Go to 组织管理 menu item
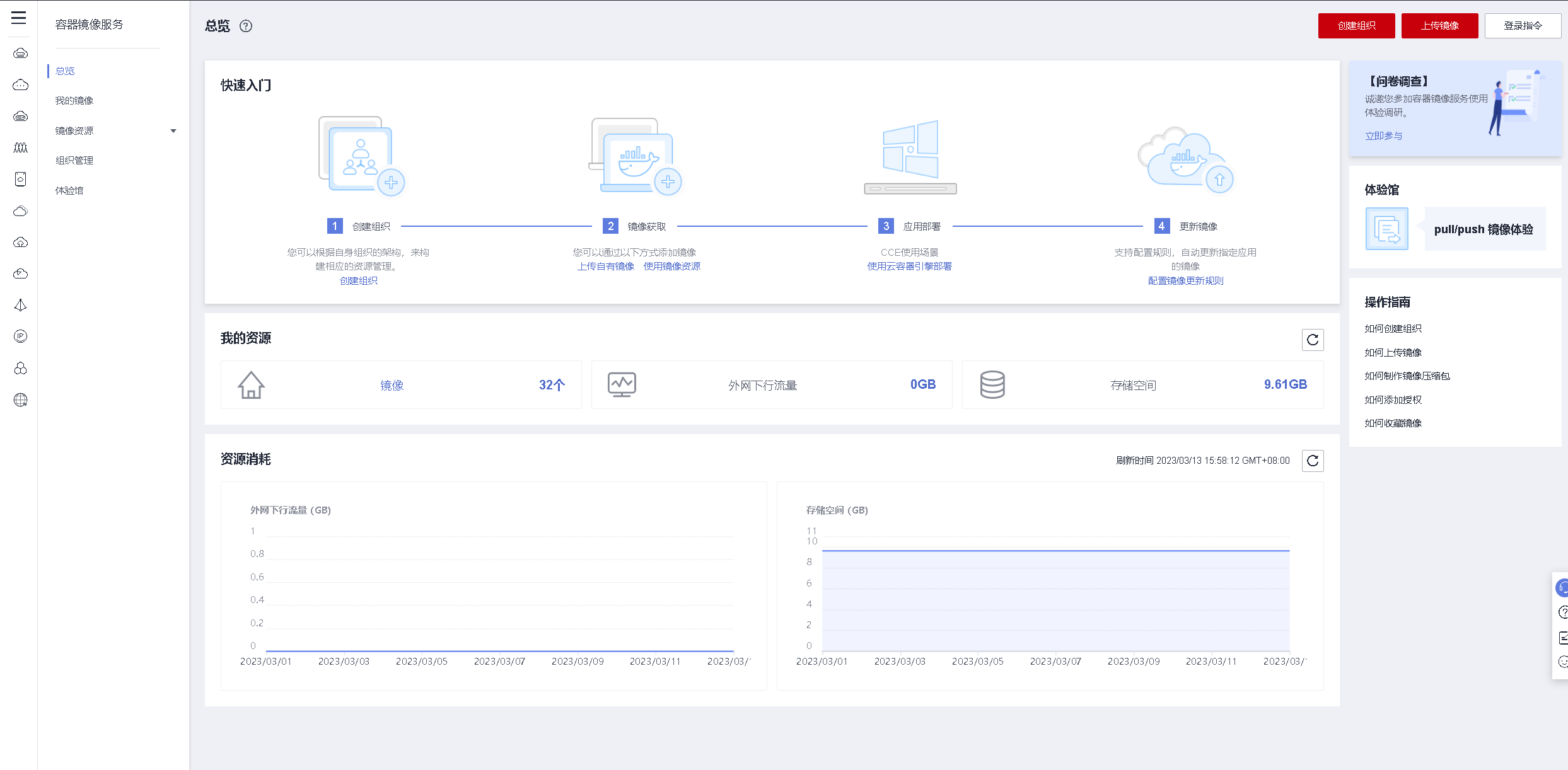This screenshot has height=770, width=1568. pos(74,161)
